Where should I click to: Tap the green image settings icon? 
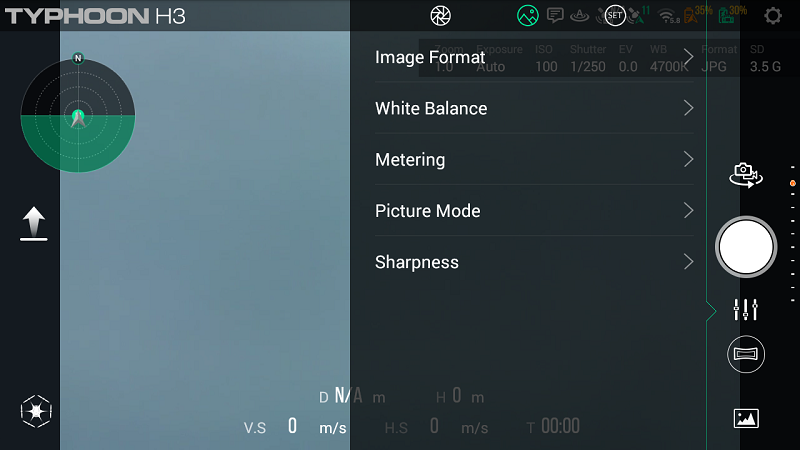tap(528, 16)
